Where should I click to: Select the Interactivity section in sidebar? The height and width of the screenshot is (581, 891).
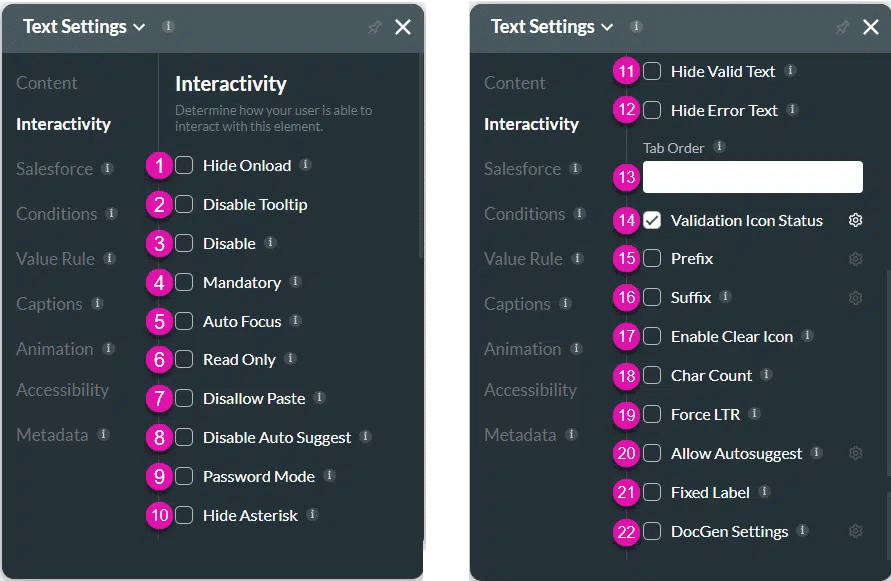63,123
